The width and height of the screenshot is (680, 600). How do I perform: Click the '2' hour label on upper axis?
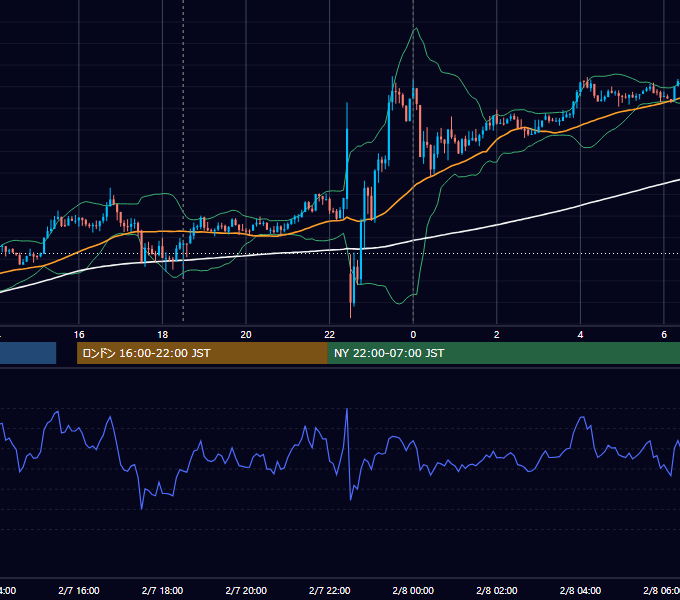[x=497, y=335]
